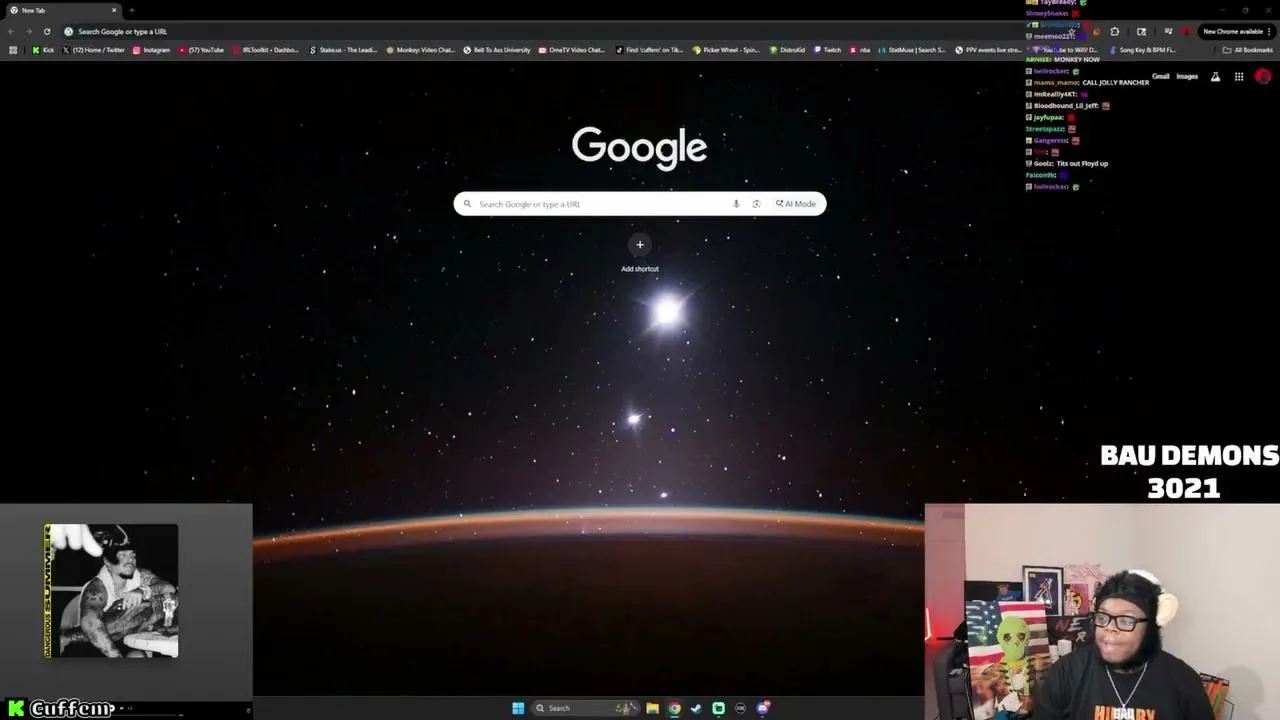1280x720 pixels.
Task: Close the New Tab tab
Action: click(x=114, y=10)
